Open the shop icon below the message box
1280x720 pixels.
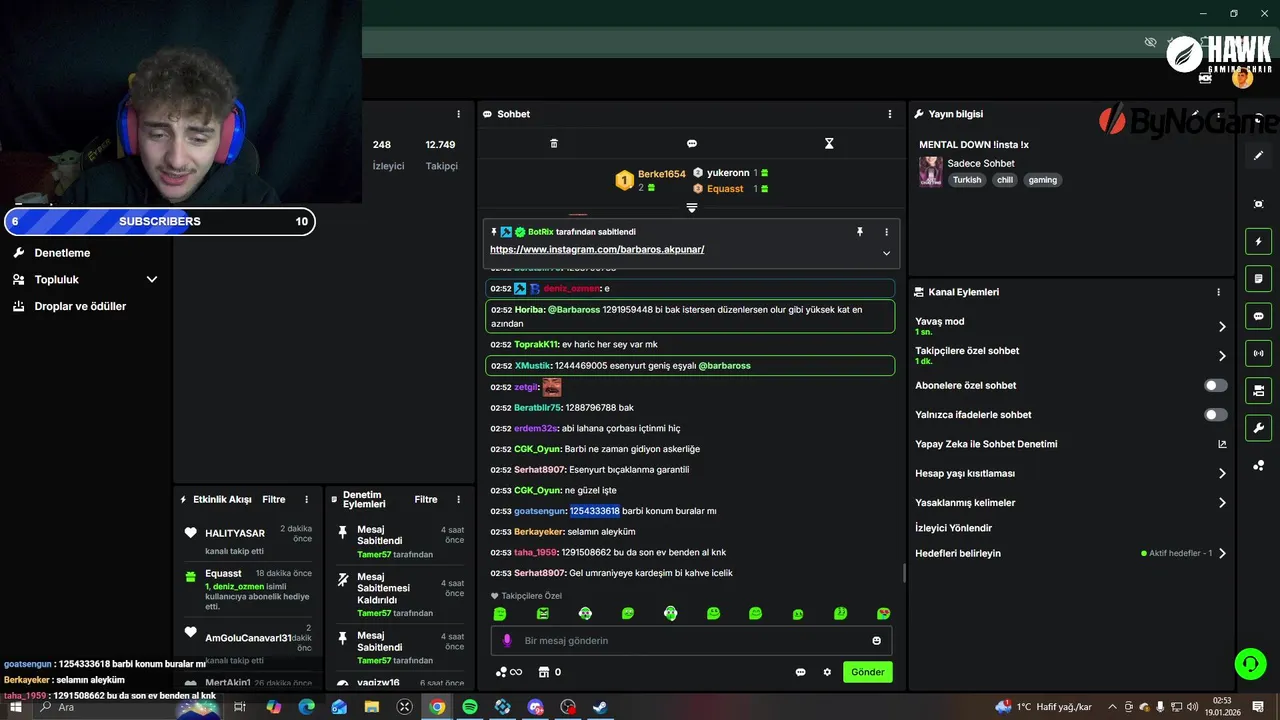click(544, 672)
